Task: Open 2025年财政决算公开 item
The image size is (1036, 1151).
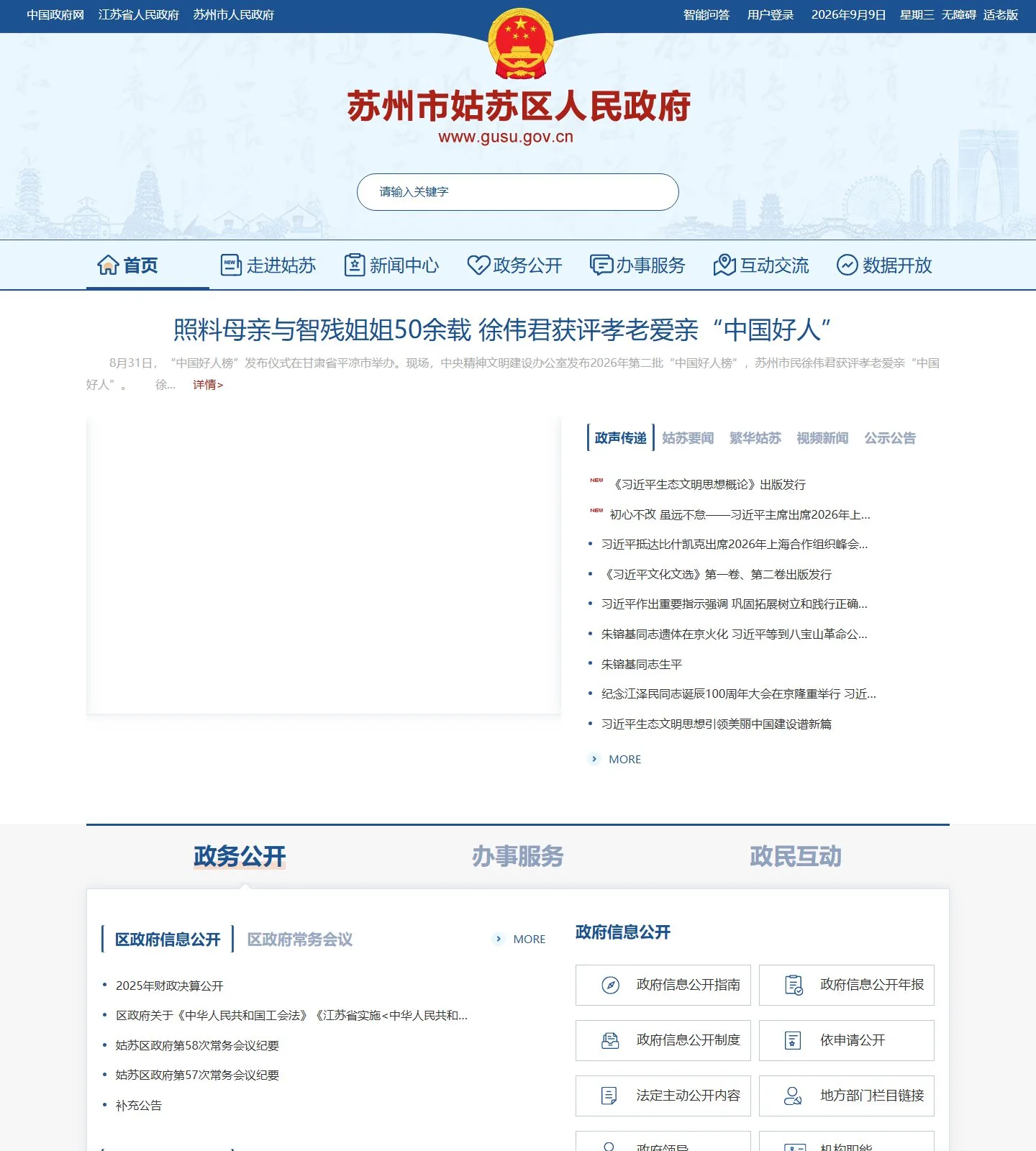Action: coord(170,986)
